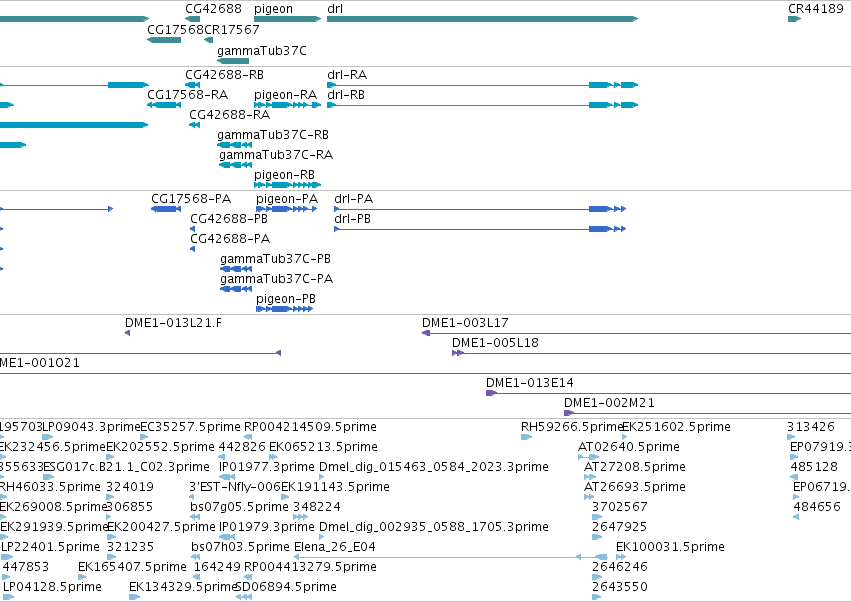Select the Dmel_dig_015463_0584_2023.3prime label
This screenshot has height=602, width=851.
tap(434, 467)
